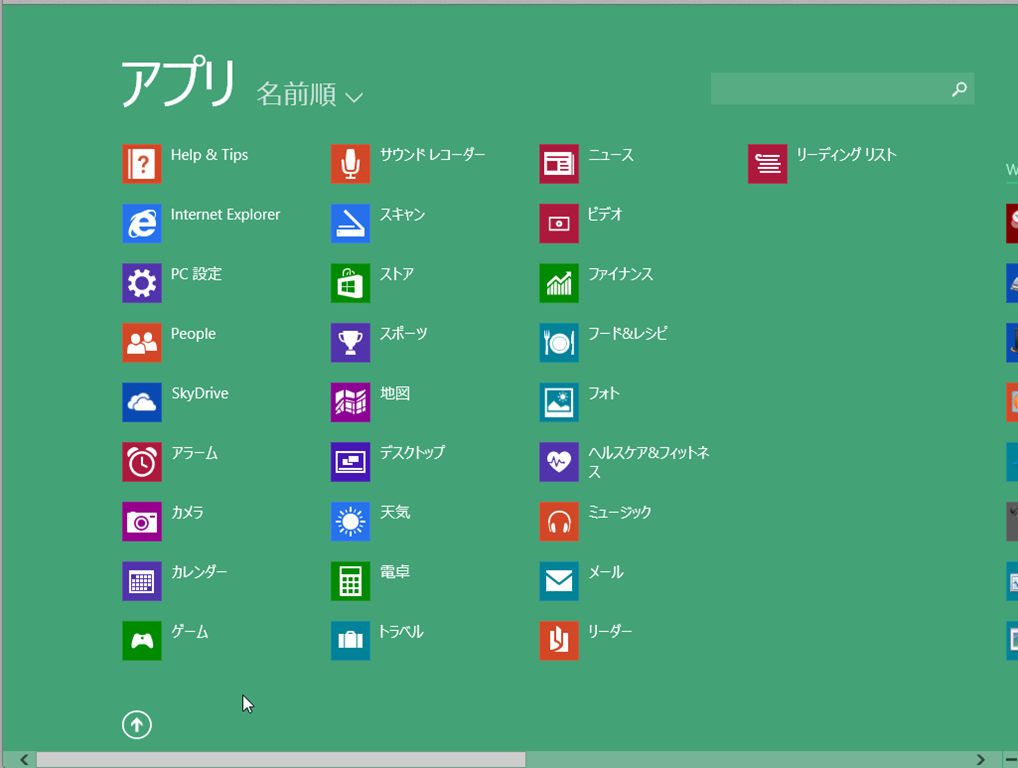
Task: Click the horizontal scrollbar thumb
Action: coord(280,760)
